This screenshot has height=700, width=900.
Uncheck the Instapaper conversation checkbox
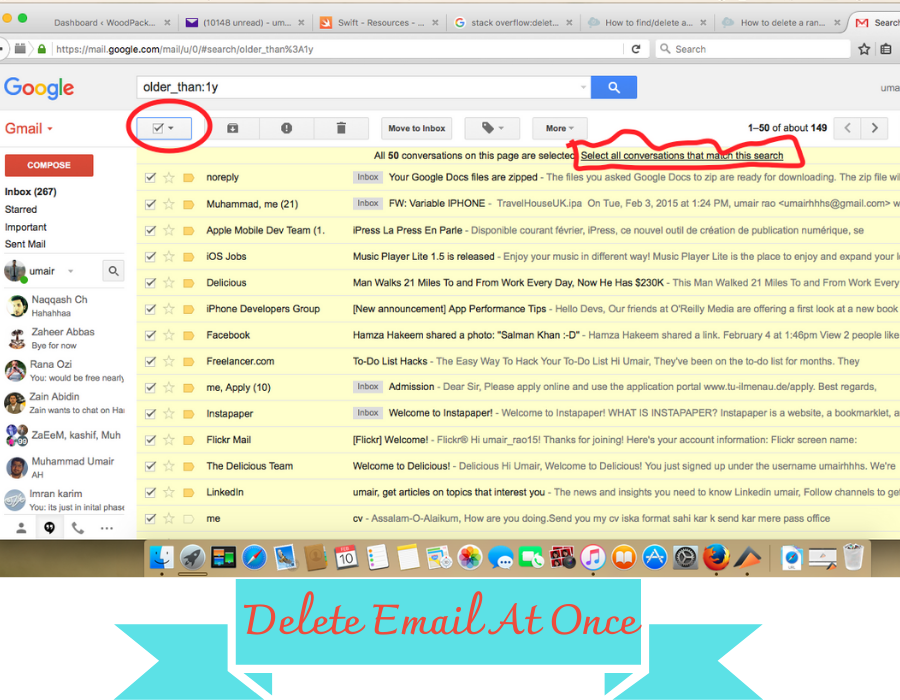coord(150,414)
